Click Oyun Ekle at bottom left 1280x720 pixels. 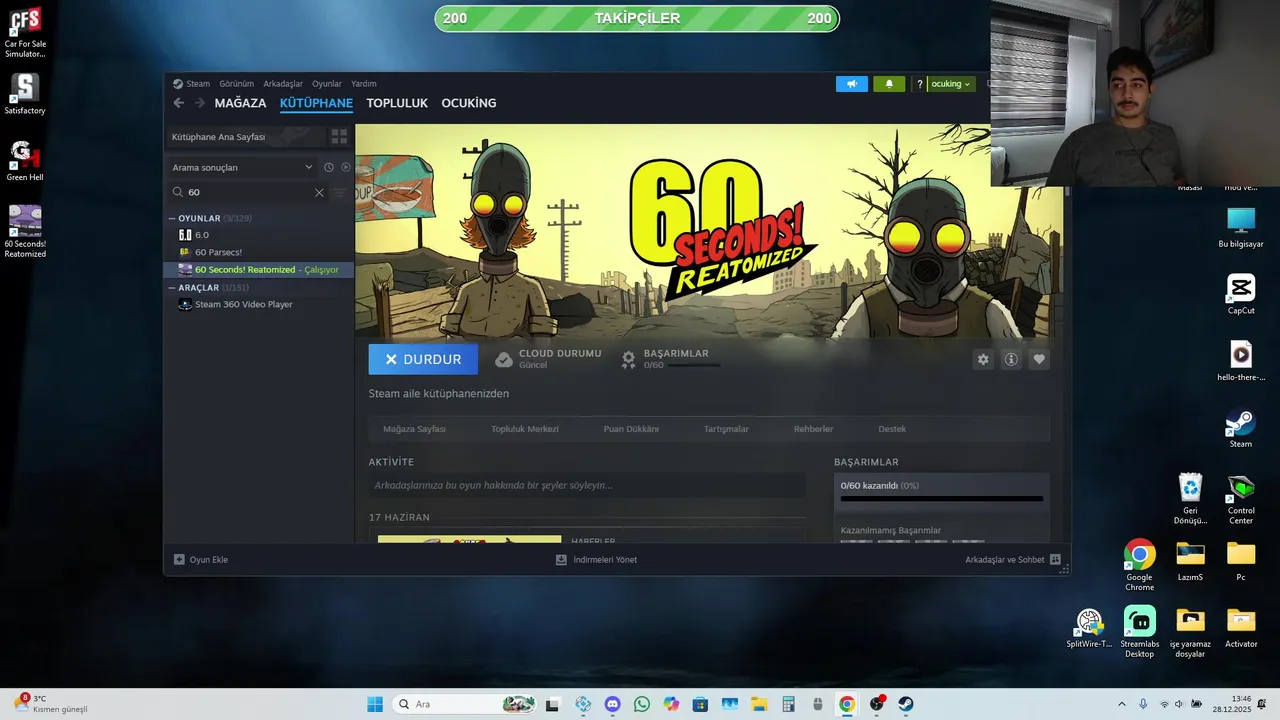click(x=201, y=560)
